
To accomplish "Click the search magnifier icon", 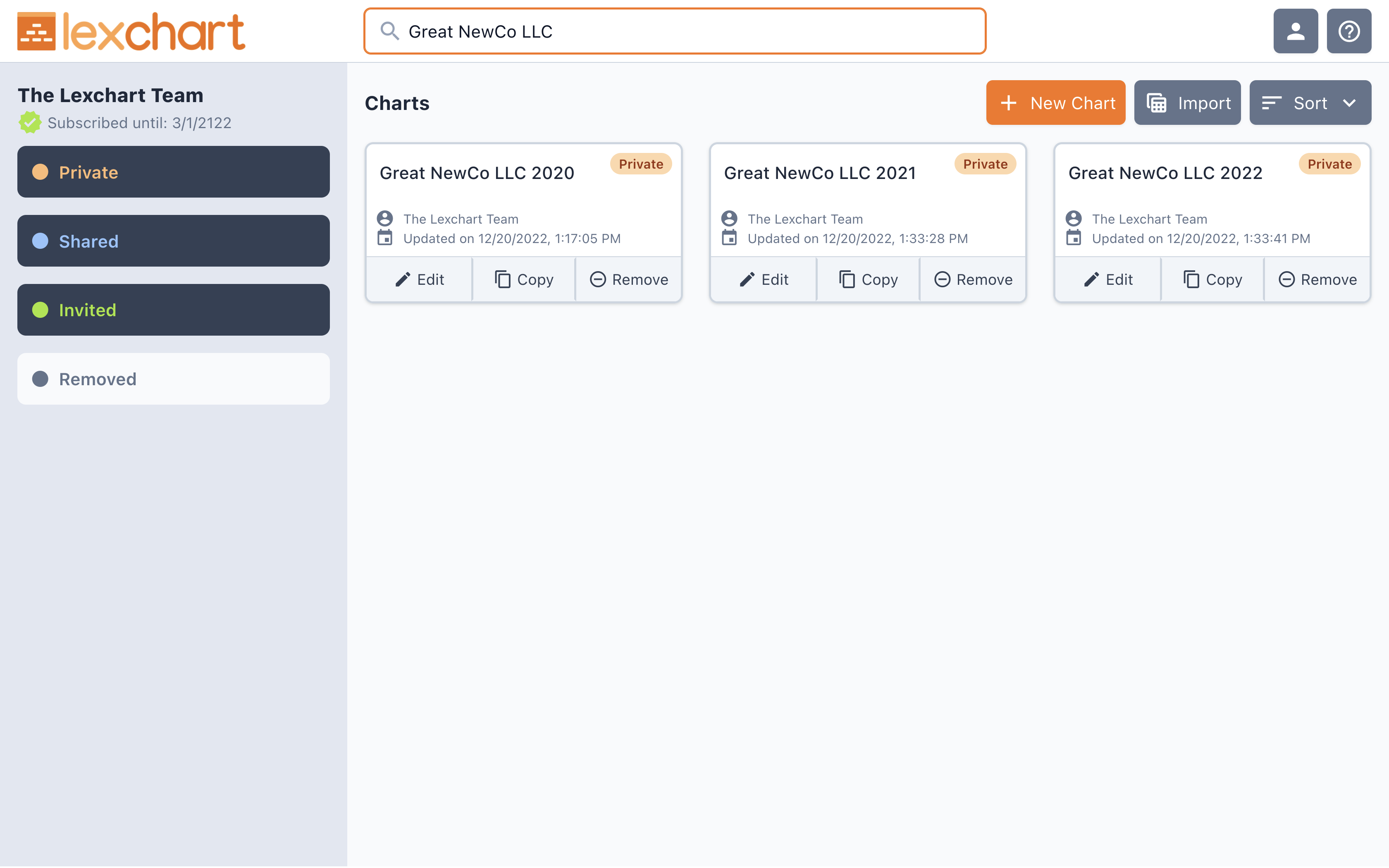I will (x=390, y=31).
